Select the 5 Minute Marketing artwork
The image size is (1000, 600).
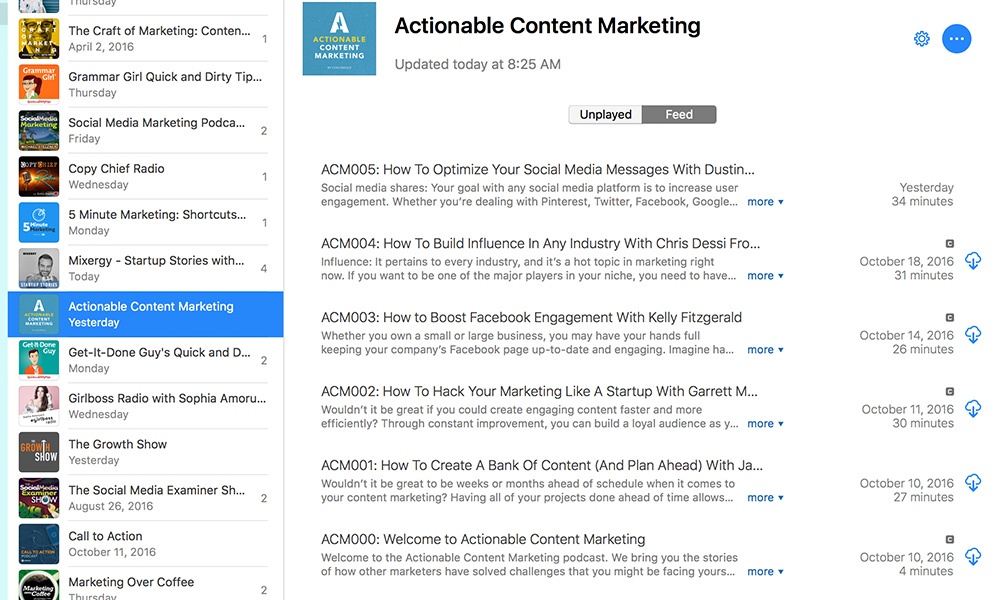[39, 222]
